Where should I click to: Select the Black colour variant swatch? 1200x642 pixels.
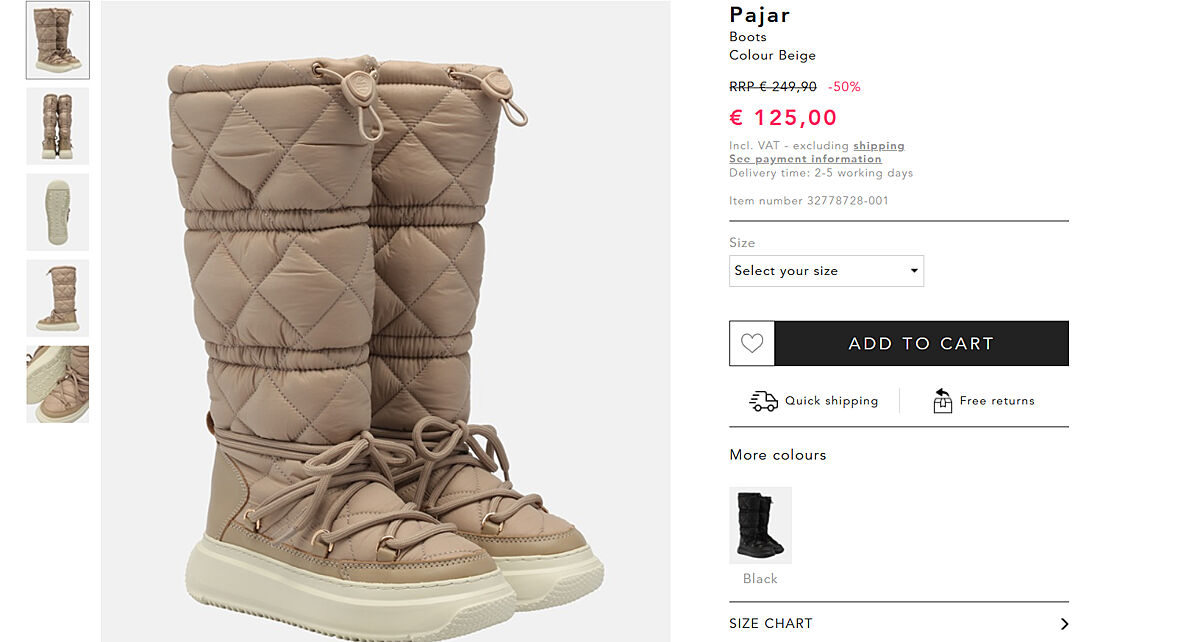click(760, 526)
